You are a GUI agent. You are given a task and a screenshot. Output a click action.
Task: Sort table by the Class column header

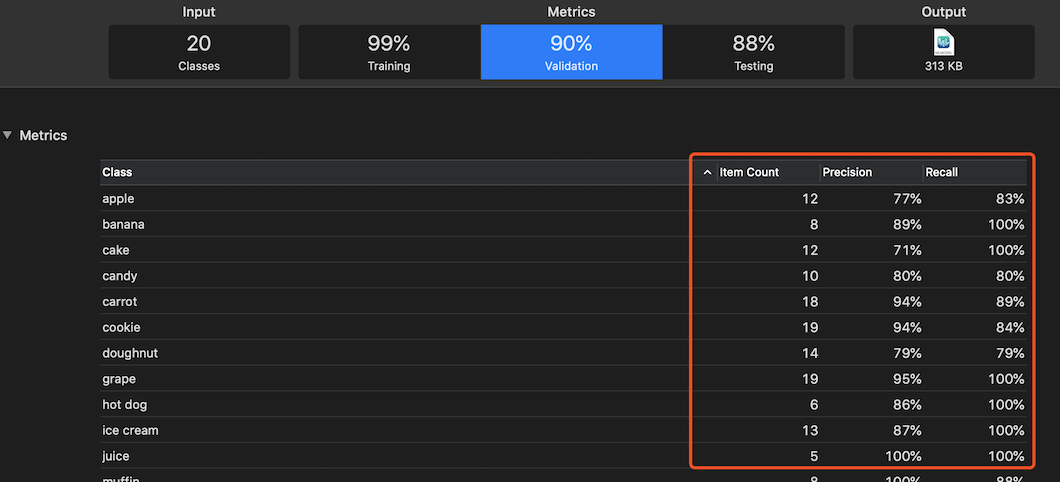coord(117,172)
